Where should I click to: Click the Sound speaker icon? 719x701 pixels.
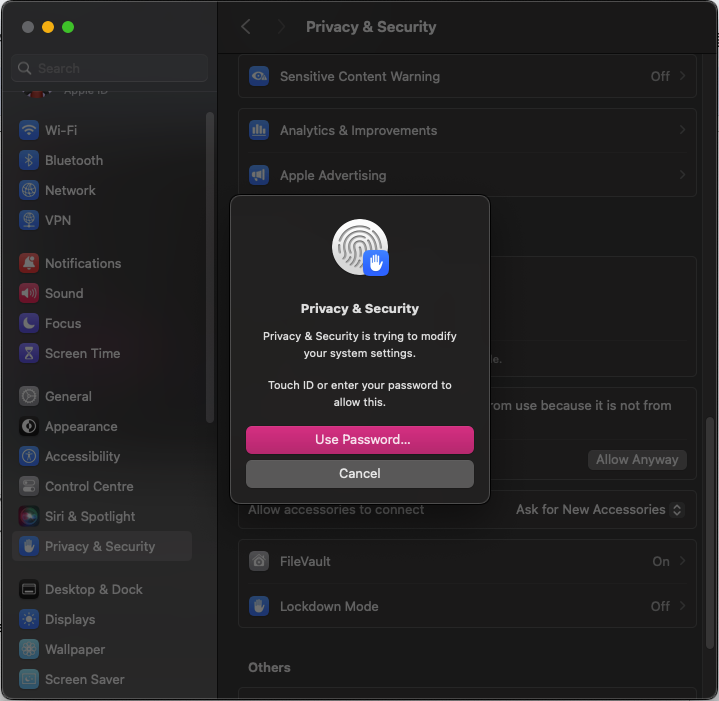tap(29, 293)
